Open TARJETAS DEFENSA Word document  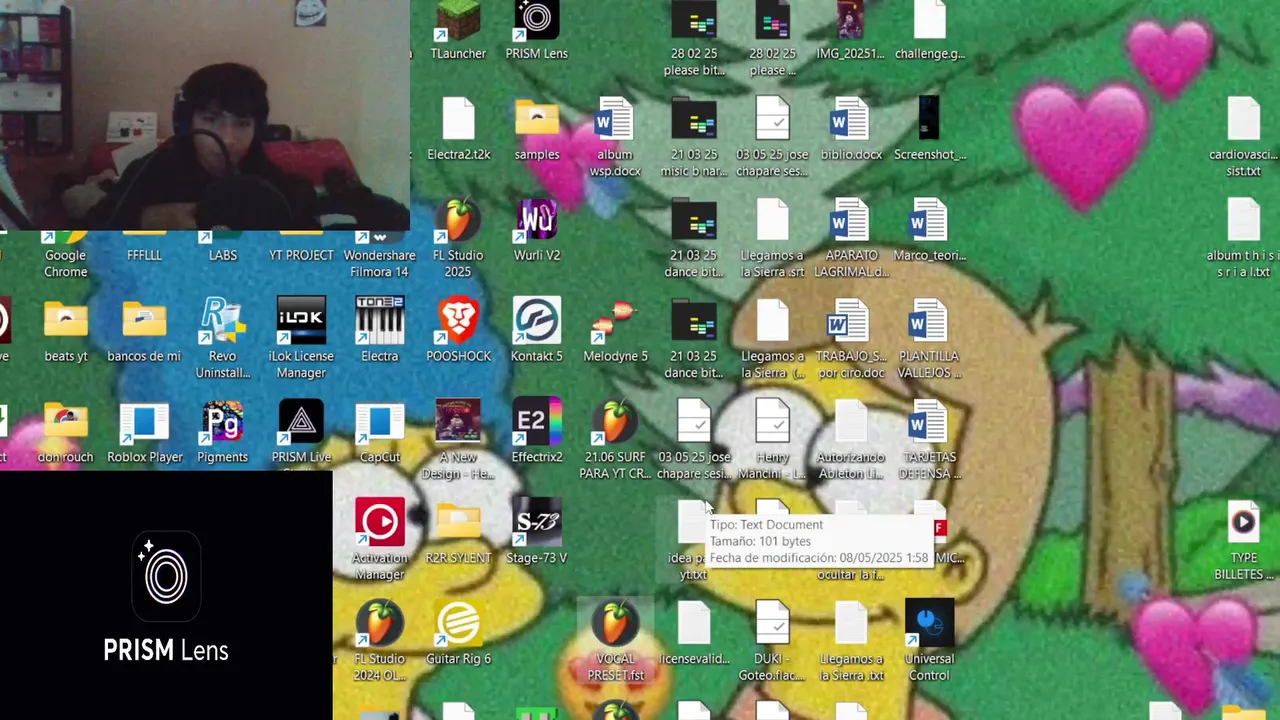tap(929, 440)
